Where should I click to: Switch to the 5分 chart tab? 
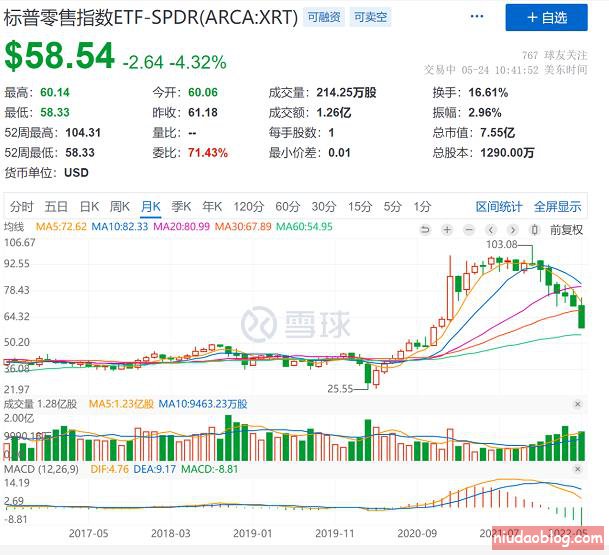tap(392, 207)
